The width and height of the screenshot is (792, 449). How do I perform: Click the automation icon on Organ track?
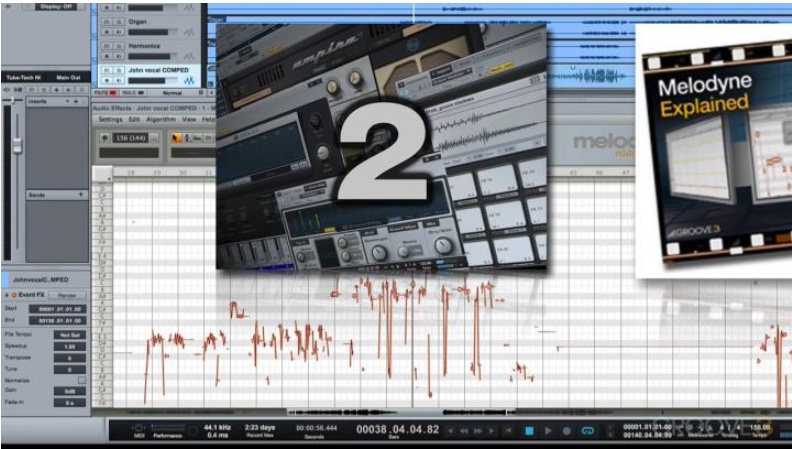pyautogui.click(x=189, y=32)
